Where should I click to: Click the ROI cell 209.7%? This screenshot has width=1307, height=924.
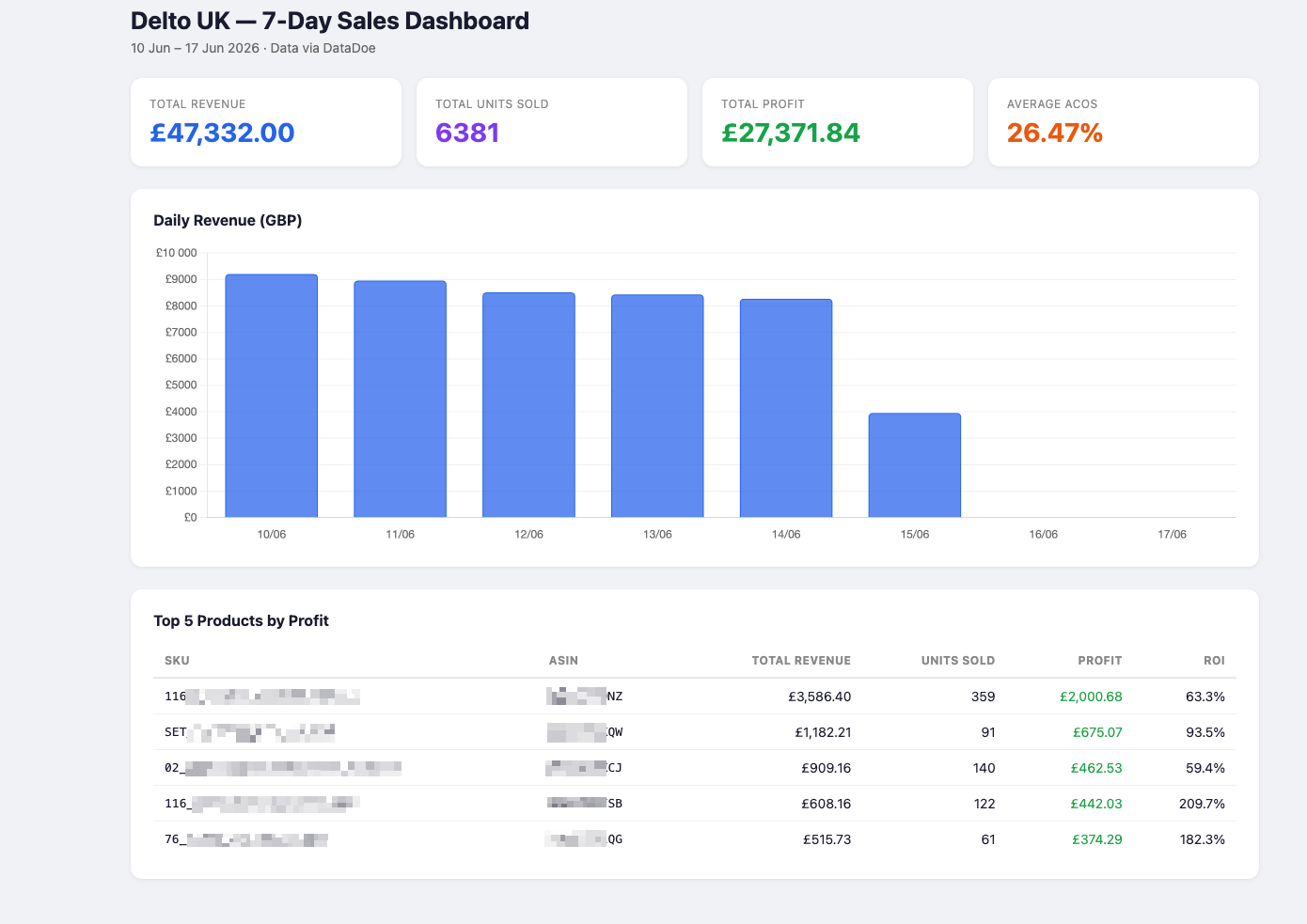(1202, 804)
